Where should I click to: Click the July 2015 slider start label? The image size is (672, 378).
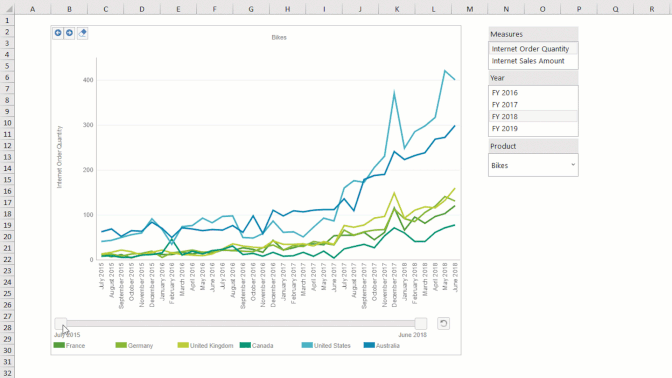click(x=67, y=335)
